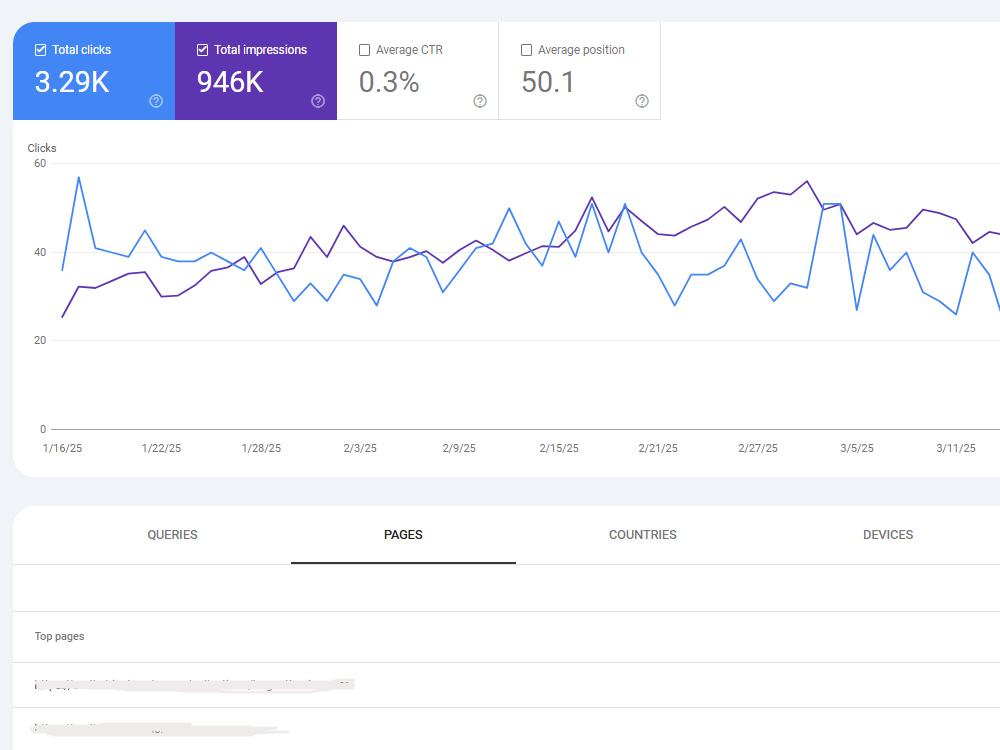Select the Pages tab
This screenshot has width=1000, height=750.
coord(403,534)
